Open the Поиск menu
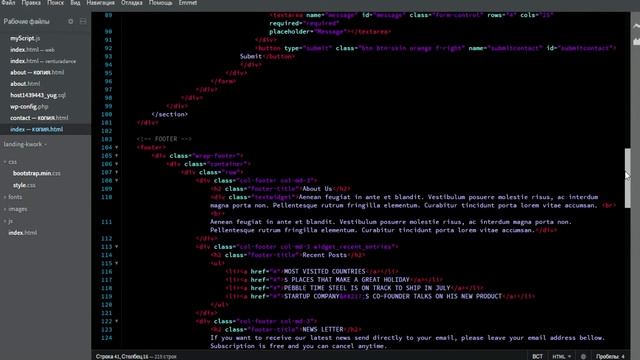Image resolution: width=640 pixels, height=360 pixels. click(56, 3)
